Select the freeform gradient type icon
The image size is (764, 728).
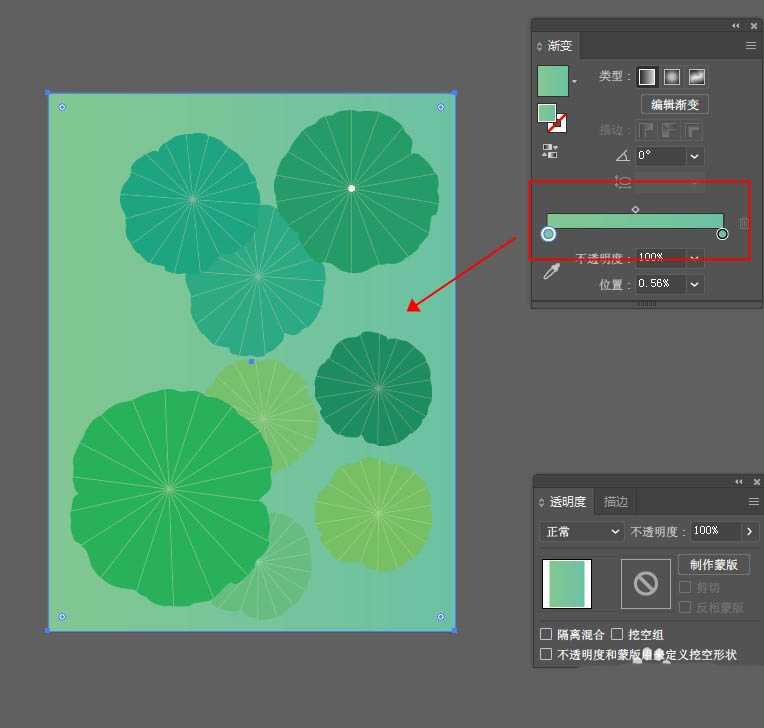(697, 77)
